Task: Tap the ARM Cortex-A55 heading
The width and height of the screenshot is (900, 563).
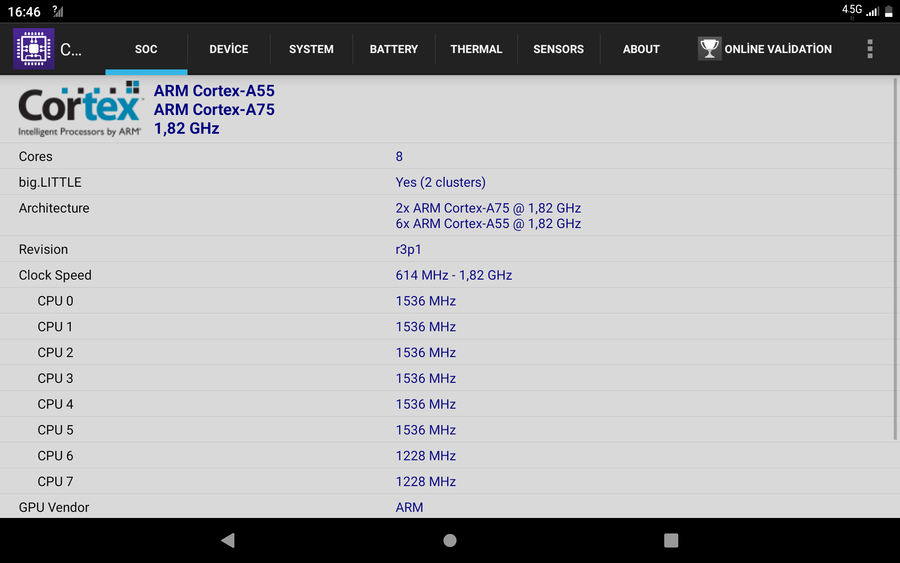Action: coord(214,91)
